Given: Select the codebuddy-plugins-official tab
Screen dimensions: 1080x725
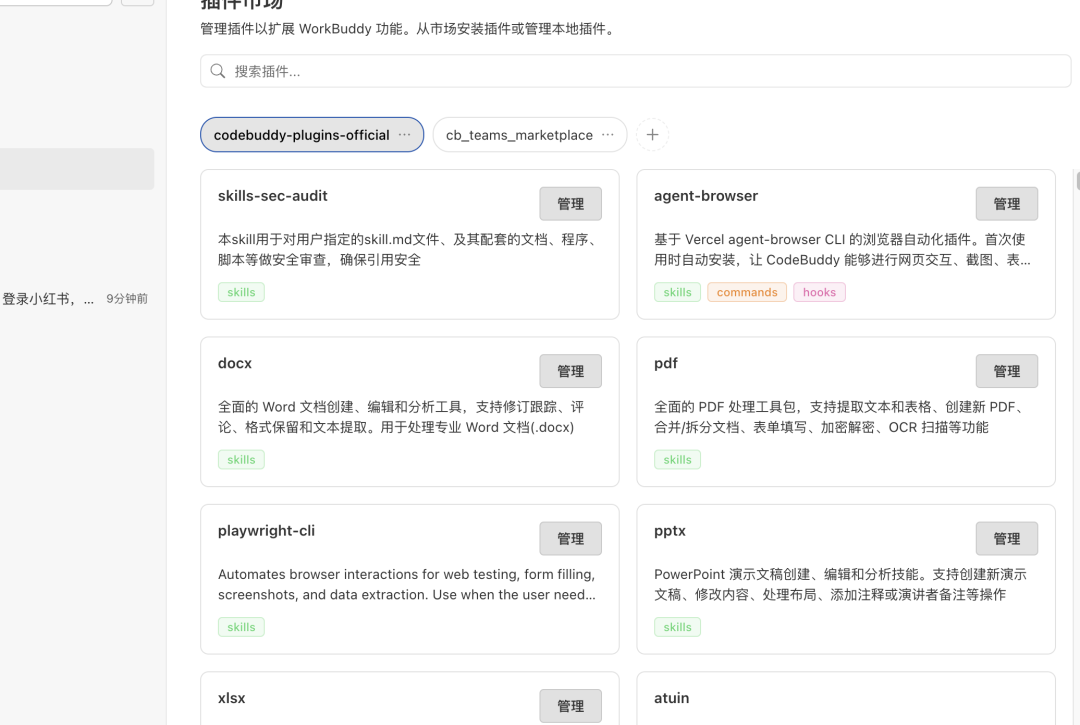Looking at the screenshot, I should click(x=301, y=135).
